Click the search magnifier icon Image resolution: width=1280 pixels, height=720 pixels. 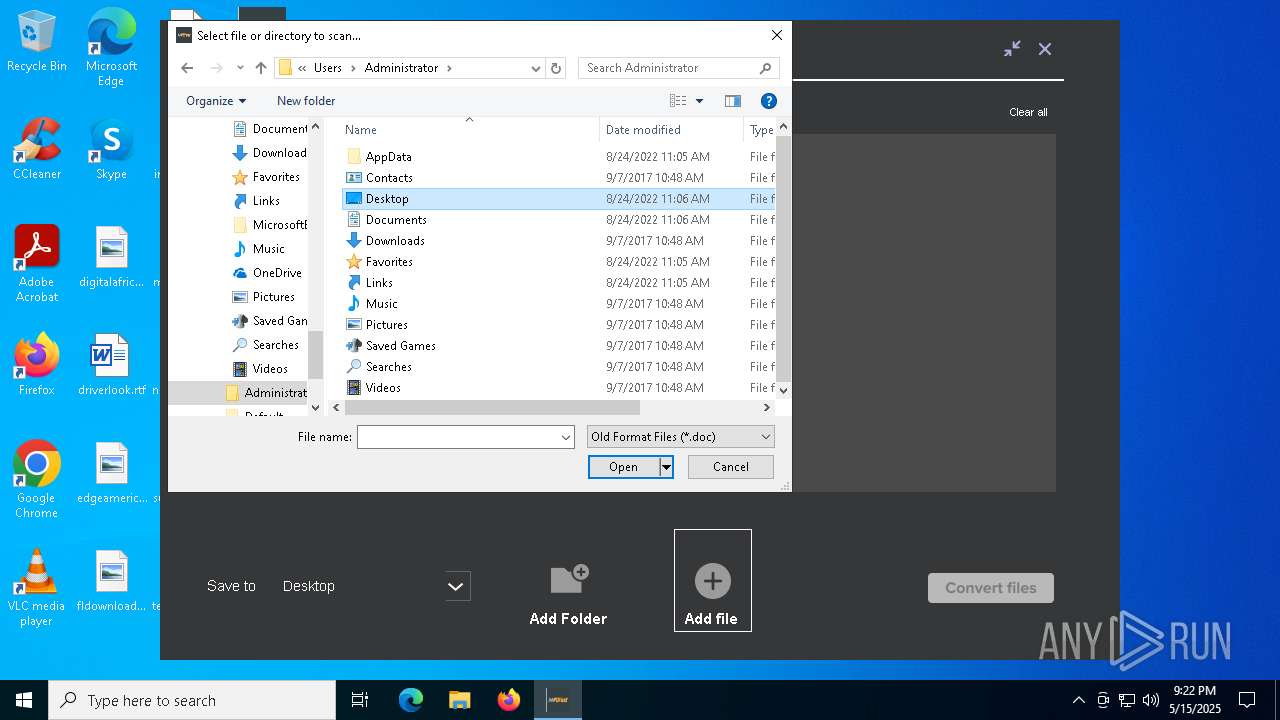coord(766,68)
